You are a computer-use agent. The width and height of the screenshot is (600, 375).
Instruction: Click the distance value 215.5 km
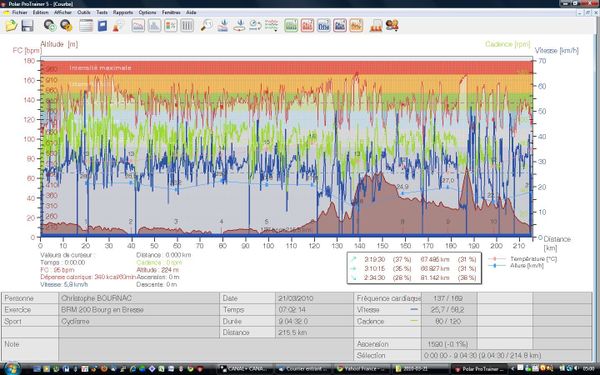(x=314, y=333)
